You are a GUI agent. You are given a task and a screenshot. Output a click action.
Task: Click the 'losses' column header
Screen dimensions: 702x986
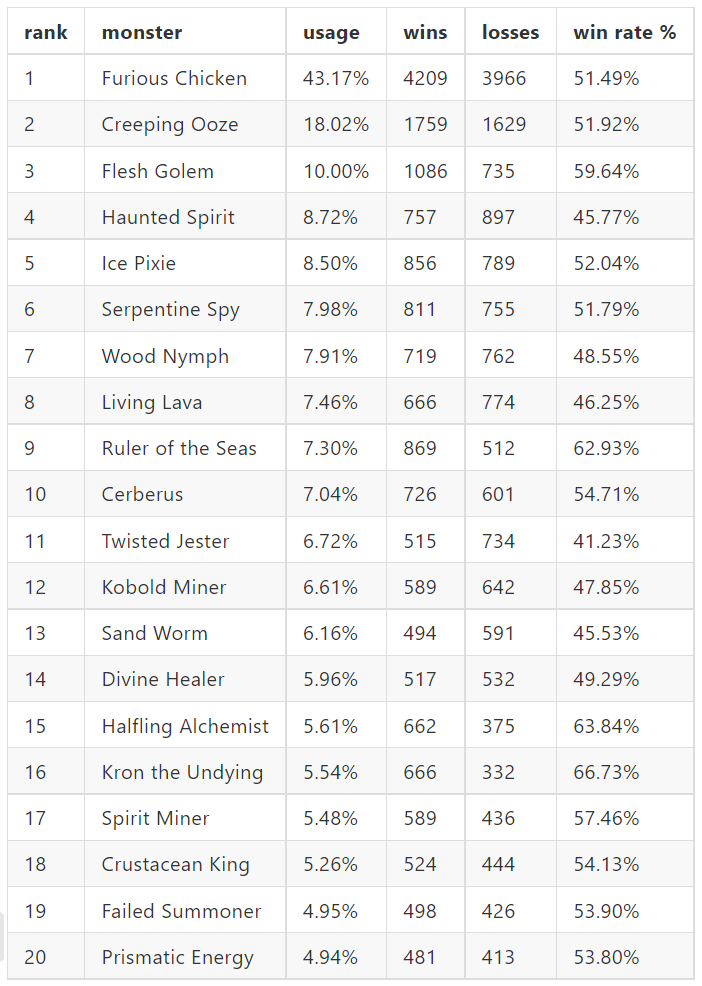click(510, 32)
